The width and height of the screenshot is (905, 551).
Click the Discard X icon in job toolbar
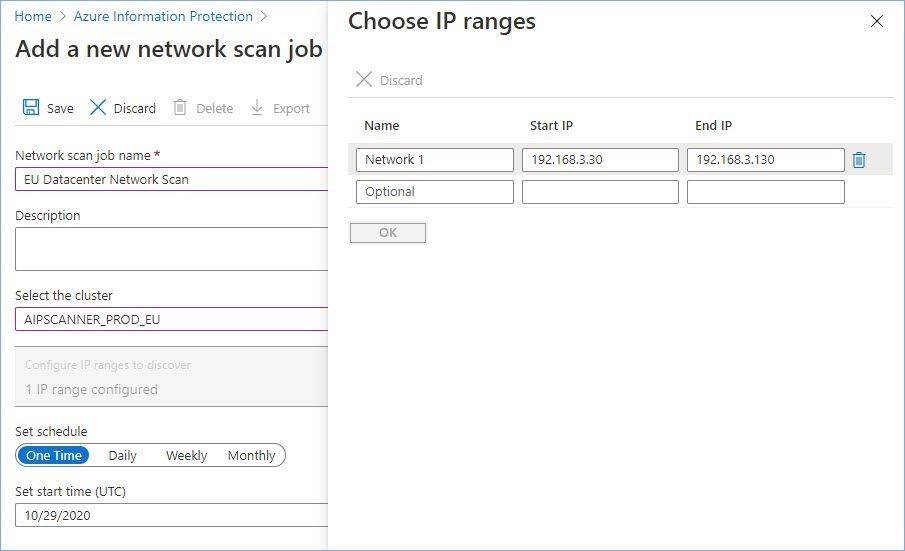coord(98,107)
